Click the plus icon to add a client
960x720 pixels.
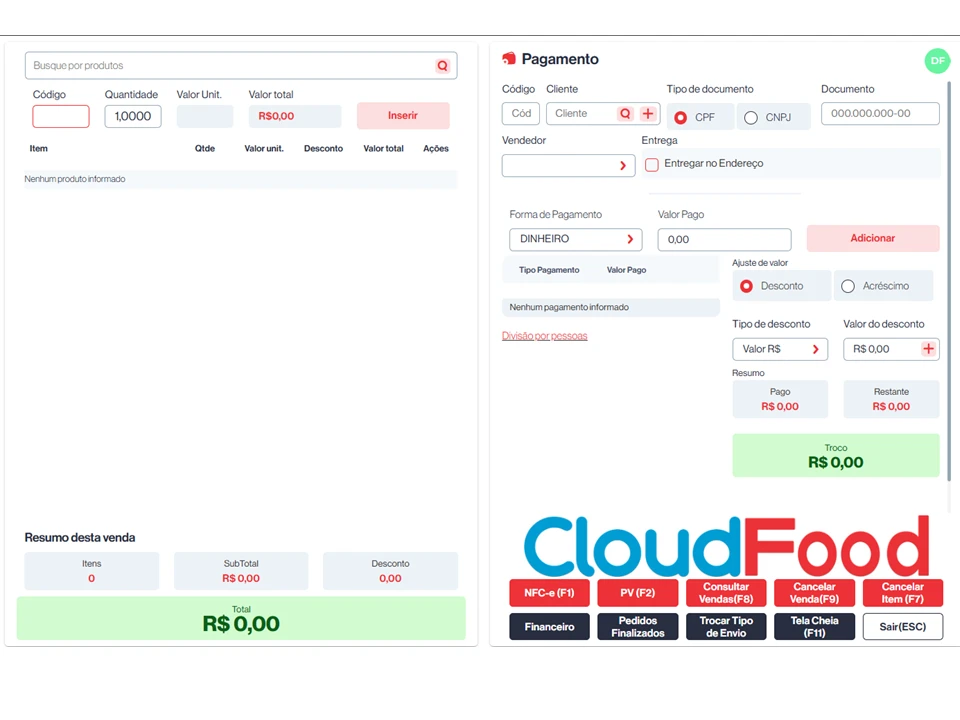(648, 114)
